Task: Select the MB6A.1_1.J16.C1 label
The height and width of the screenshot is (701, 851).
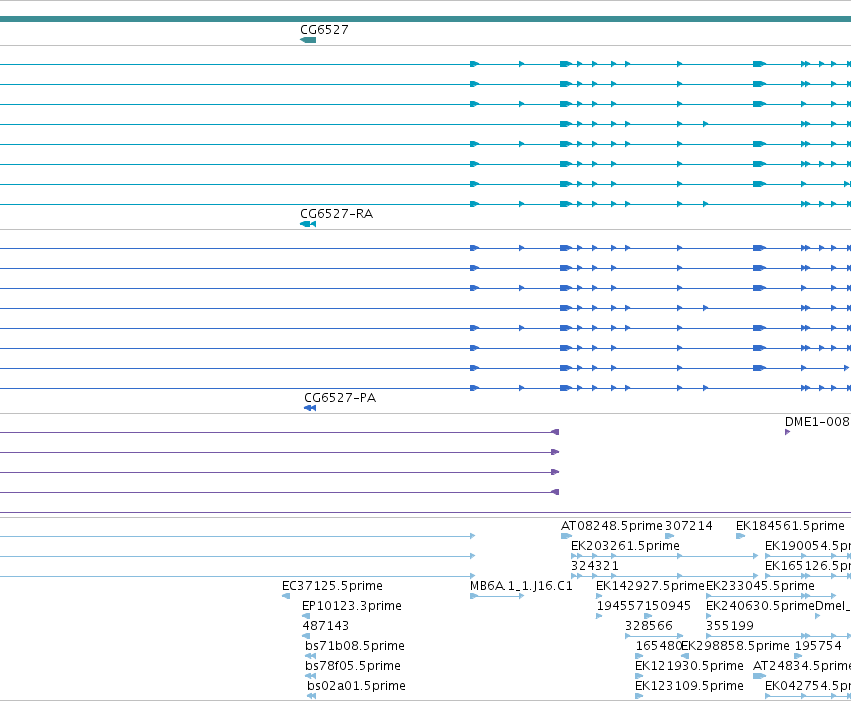Action: coord(521,586)
